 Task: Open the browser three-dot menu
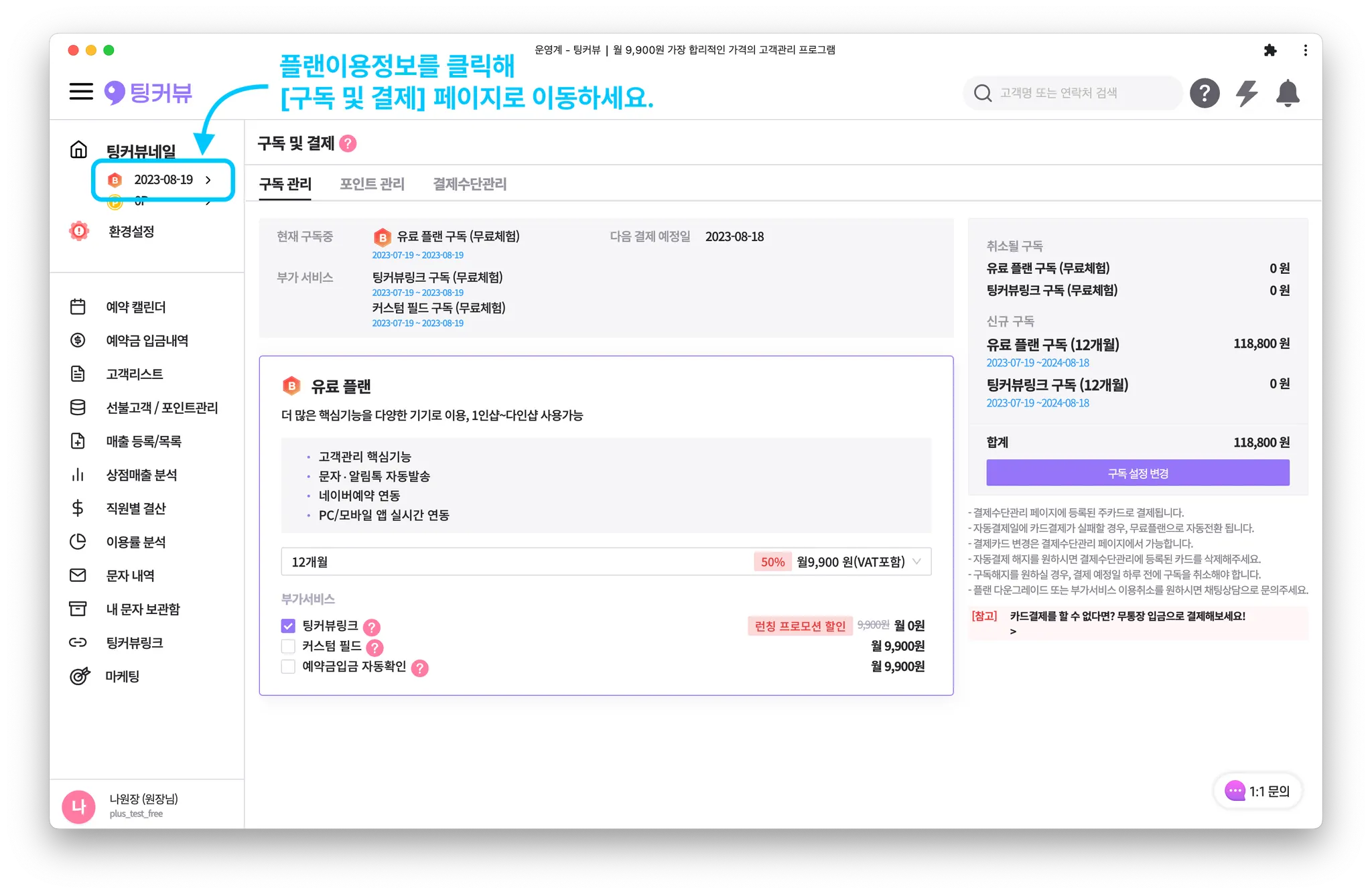coord(1305,50)
